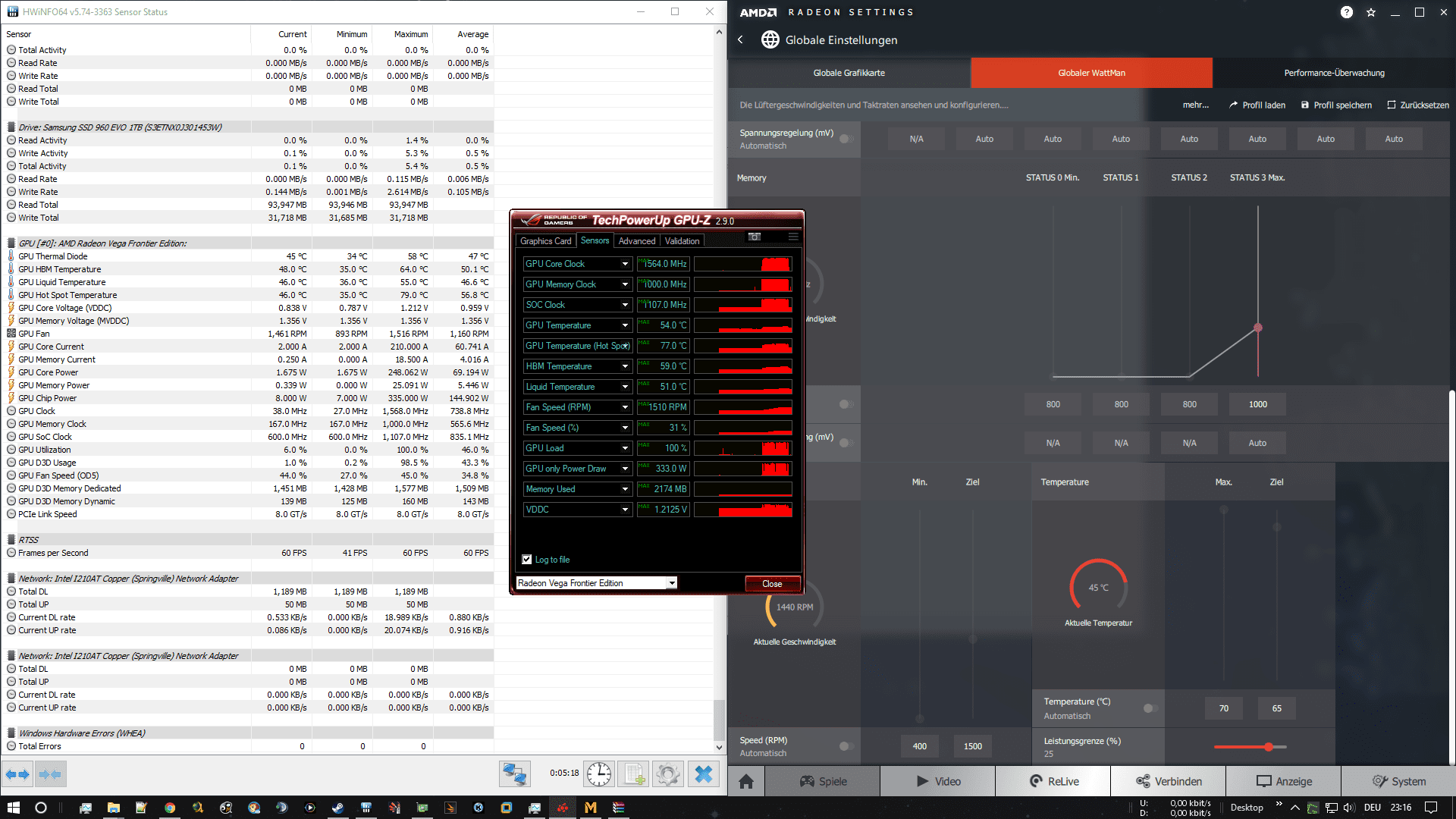This screenshot has height=819, width=1456.
Task: Open the ReLive section in Radeon Settings
Action: coord(1053,781)
